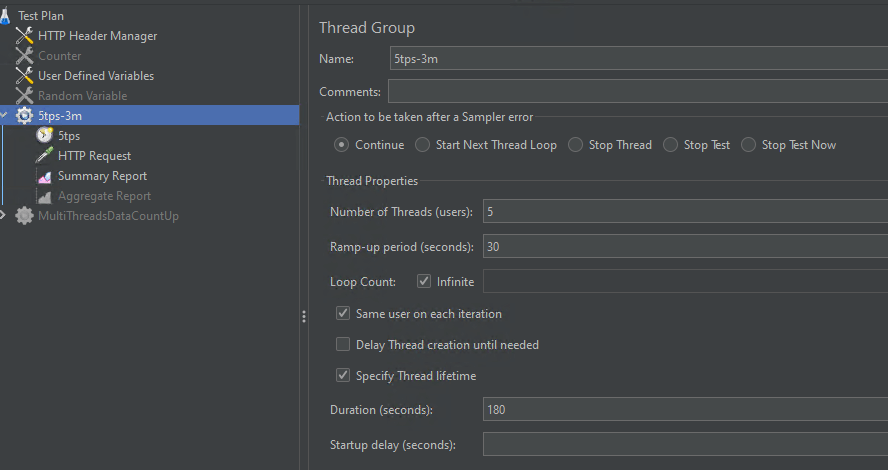Image resolution: width=888 pixels, height=470 pixels.
Task: Collapse the 5tps-3m thread group node
Action: [x=4, y=116]
